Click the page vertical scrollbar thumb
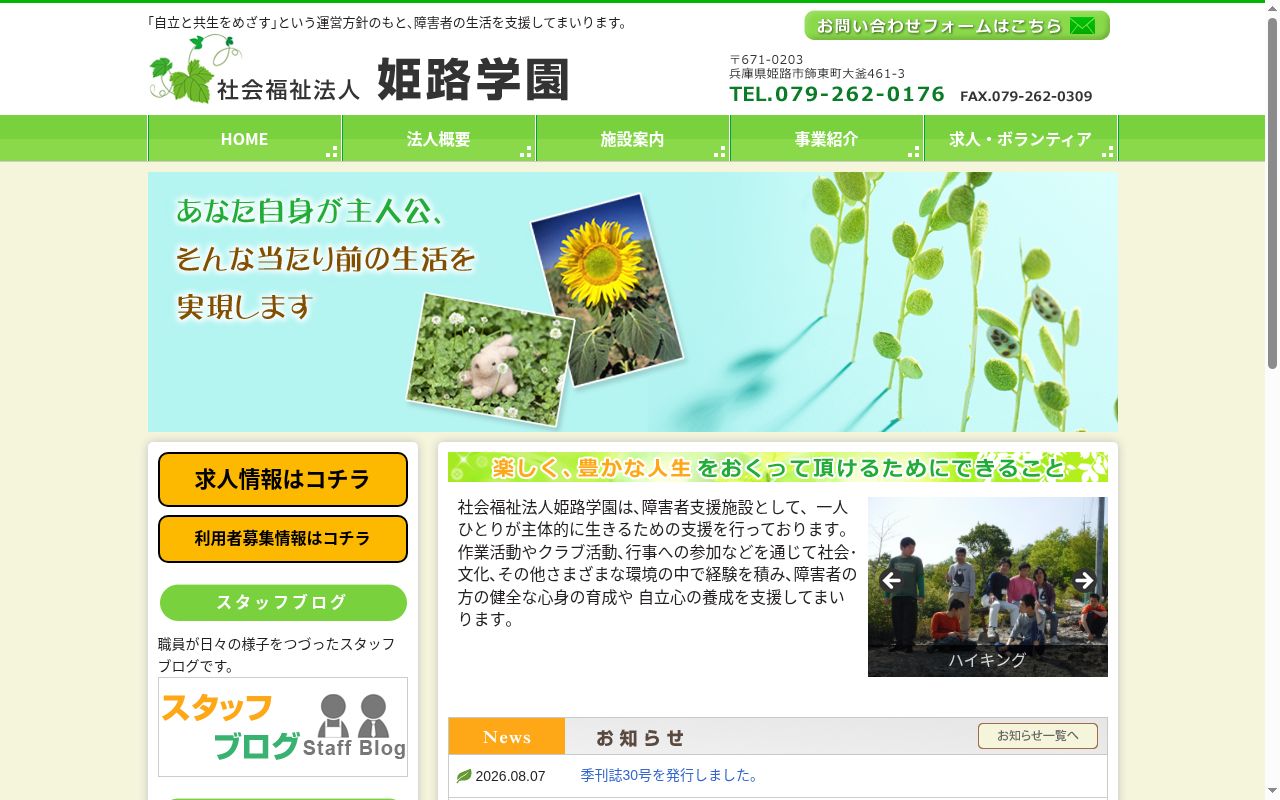 (1272, 195)
